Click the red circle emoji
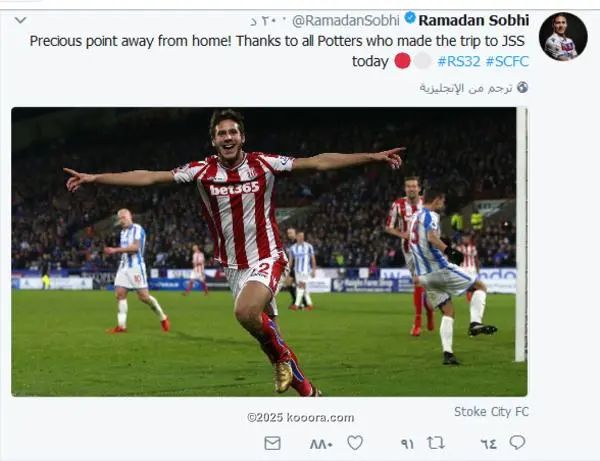This screenshot has height=461, width=600. [x=402, y=61]
